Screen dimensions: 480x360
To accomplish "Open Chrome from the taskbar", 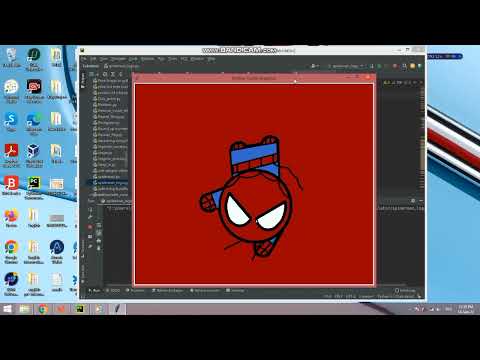I will click(43, 309).
